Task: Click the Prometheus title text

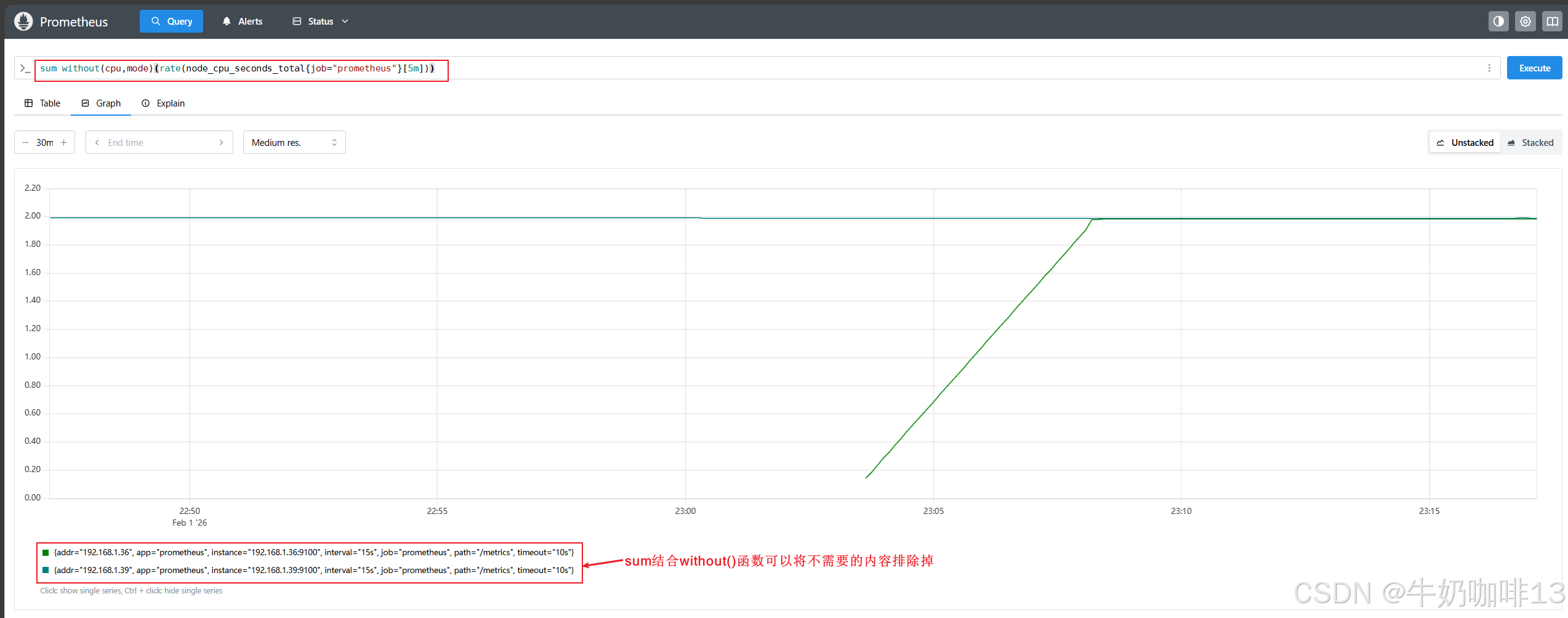Action: 74,22
